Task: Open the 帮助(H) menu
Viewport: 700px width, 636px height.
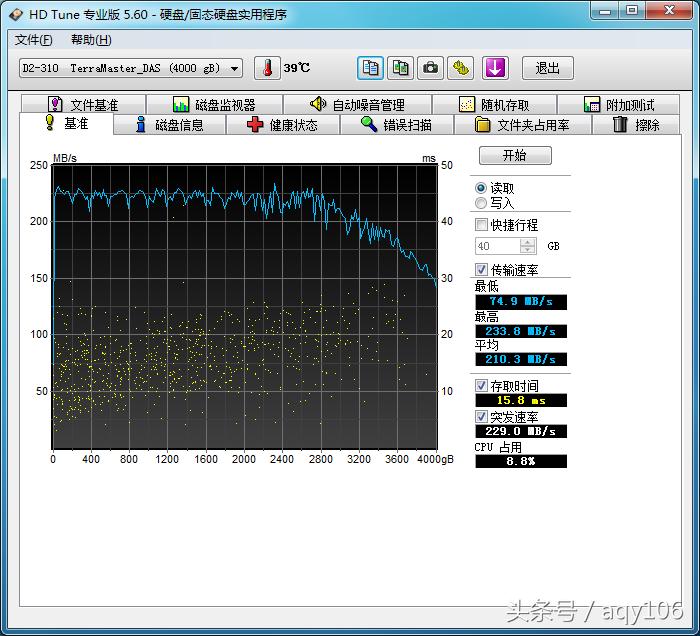Action: pos(91,40)
